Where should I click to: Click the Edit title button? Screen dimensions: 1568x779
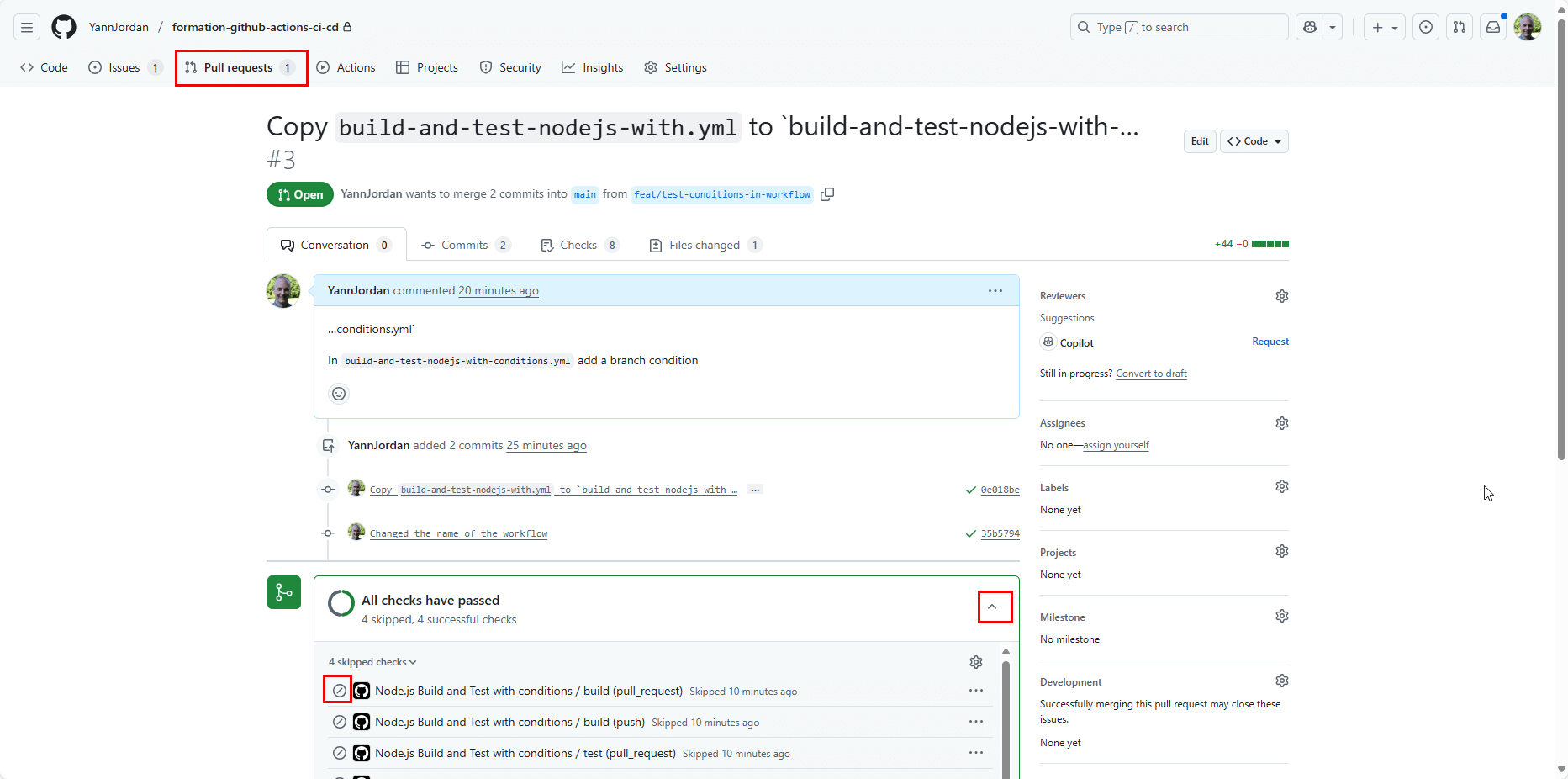pos(1200,141)
